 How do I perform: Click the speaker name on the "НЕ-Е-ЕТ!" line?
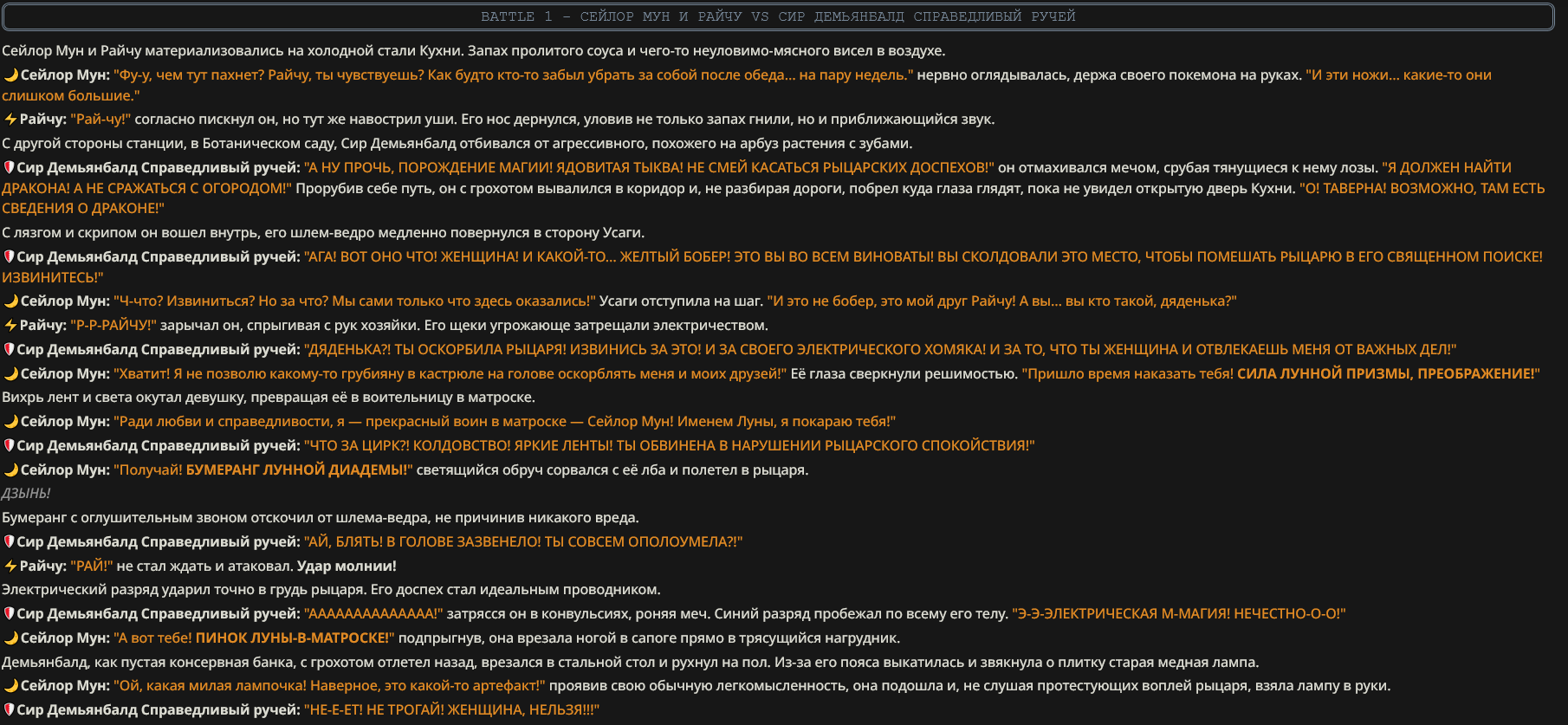tap(159, 709)
